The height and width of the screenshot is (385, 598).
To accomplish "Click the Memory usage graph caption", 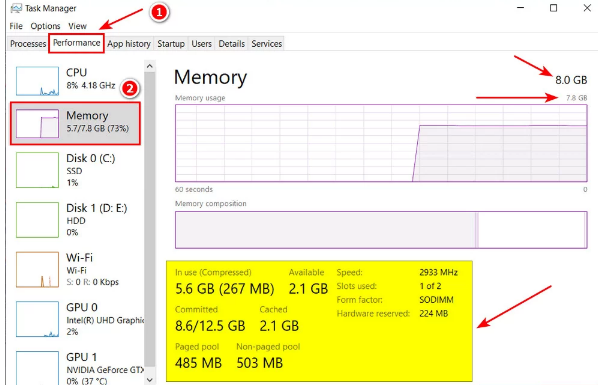I will tap(200, 98).
